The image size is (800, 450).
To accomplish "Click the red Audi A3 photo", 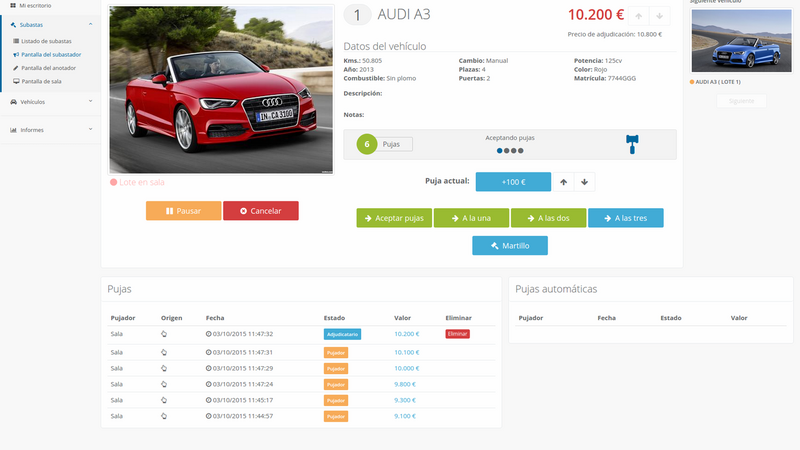I will (221, 90).
